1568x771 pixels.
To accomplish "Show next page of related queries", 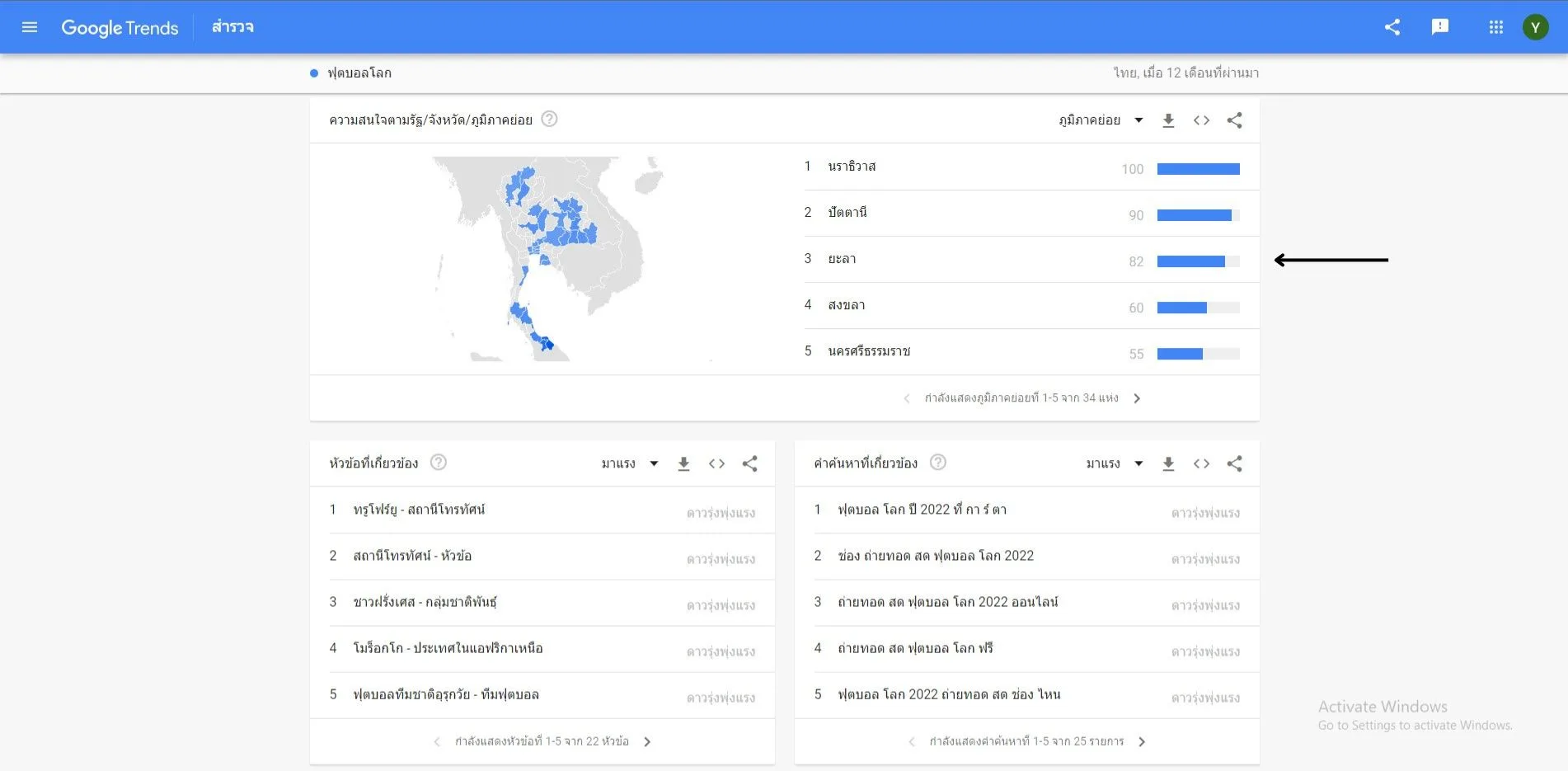I will click(x=1142, y=741).
